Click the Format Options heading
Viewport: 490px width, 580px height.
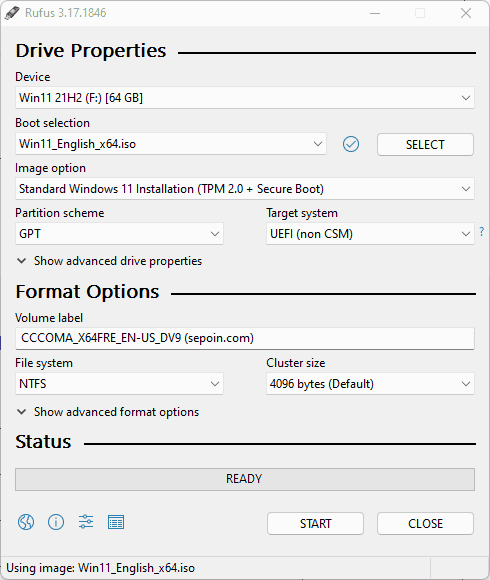coord(87,292)
